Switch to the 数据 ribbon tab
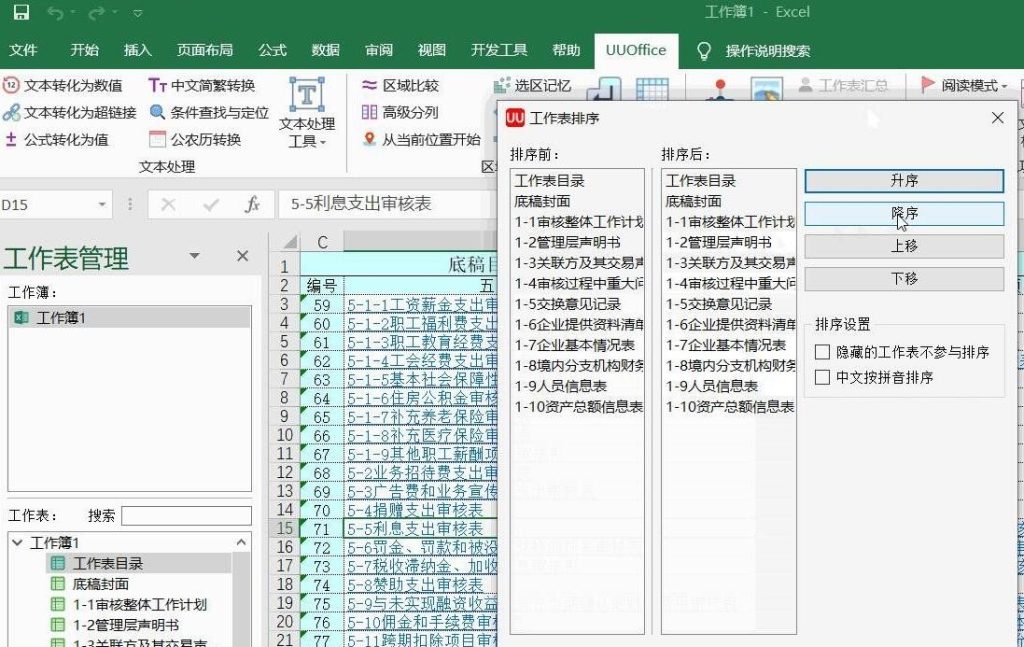1024x647 pixels. click(325, 50)
